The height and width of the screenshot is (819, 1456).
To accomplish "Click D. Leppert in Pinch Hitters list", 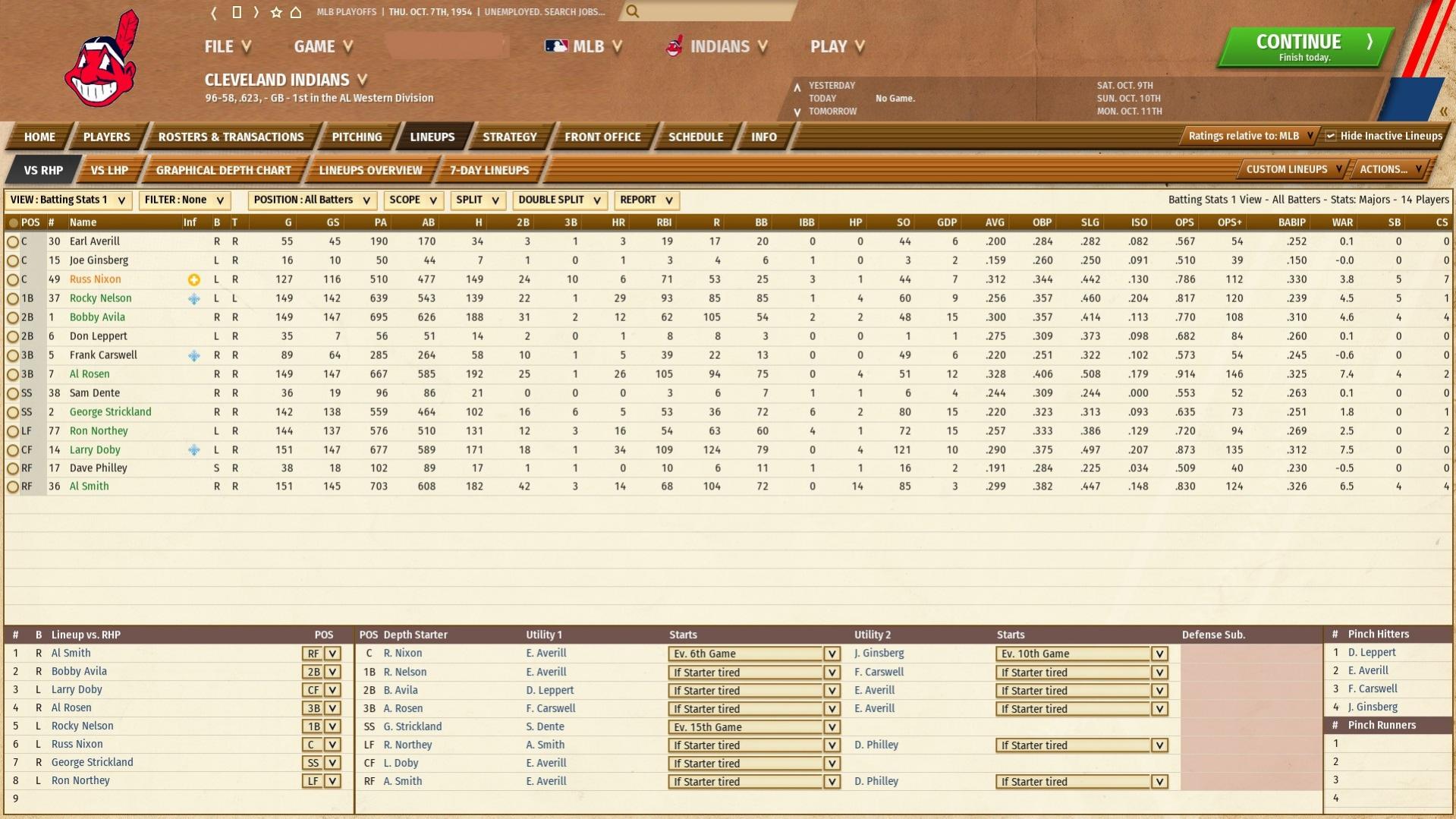I will [x=1372, y=653].
